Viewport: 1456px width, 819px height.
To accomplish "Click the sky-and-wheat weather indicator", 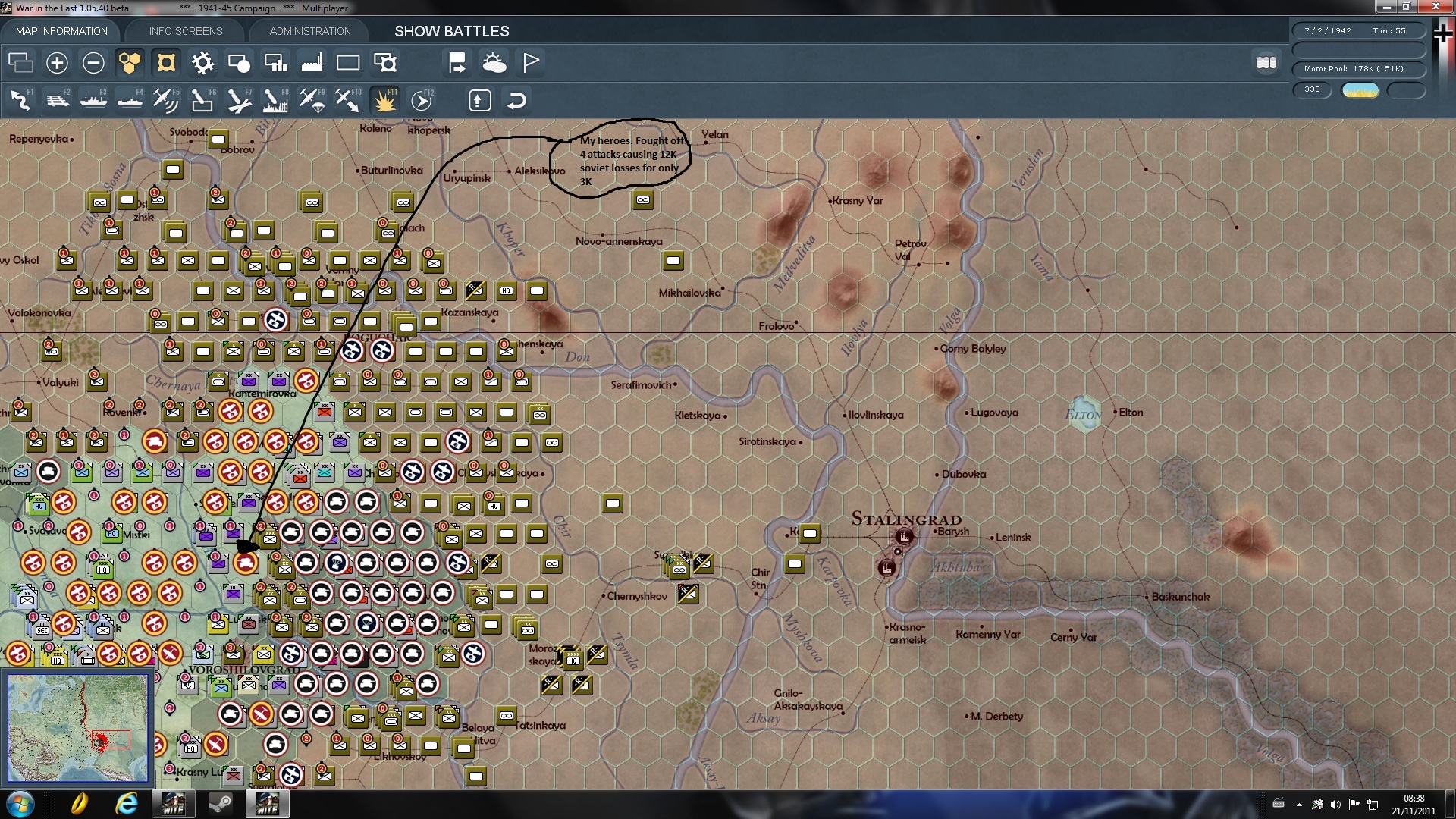I will click(1360, 91).
